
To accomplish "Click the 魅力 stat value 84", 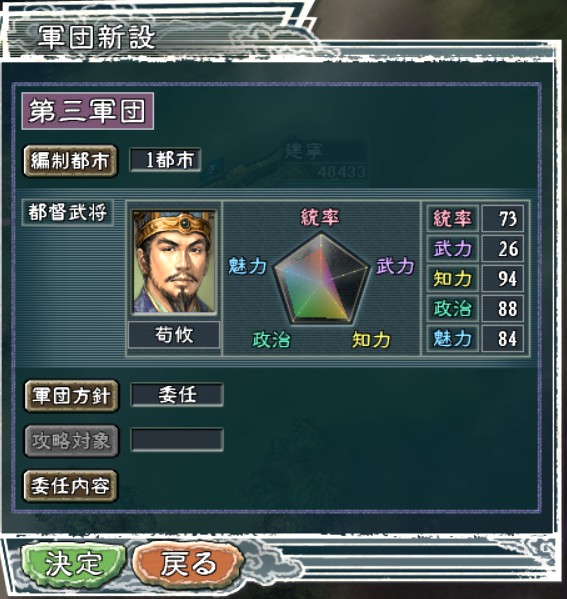I will pos(503,338).
